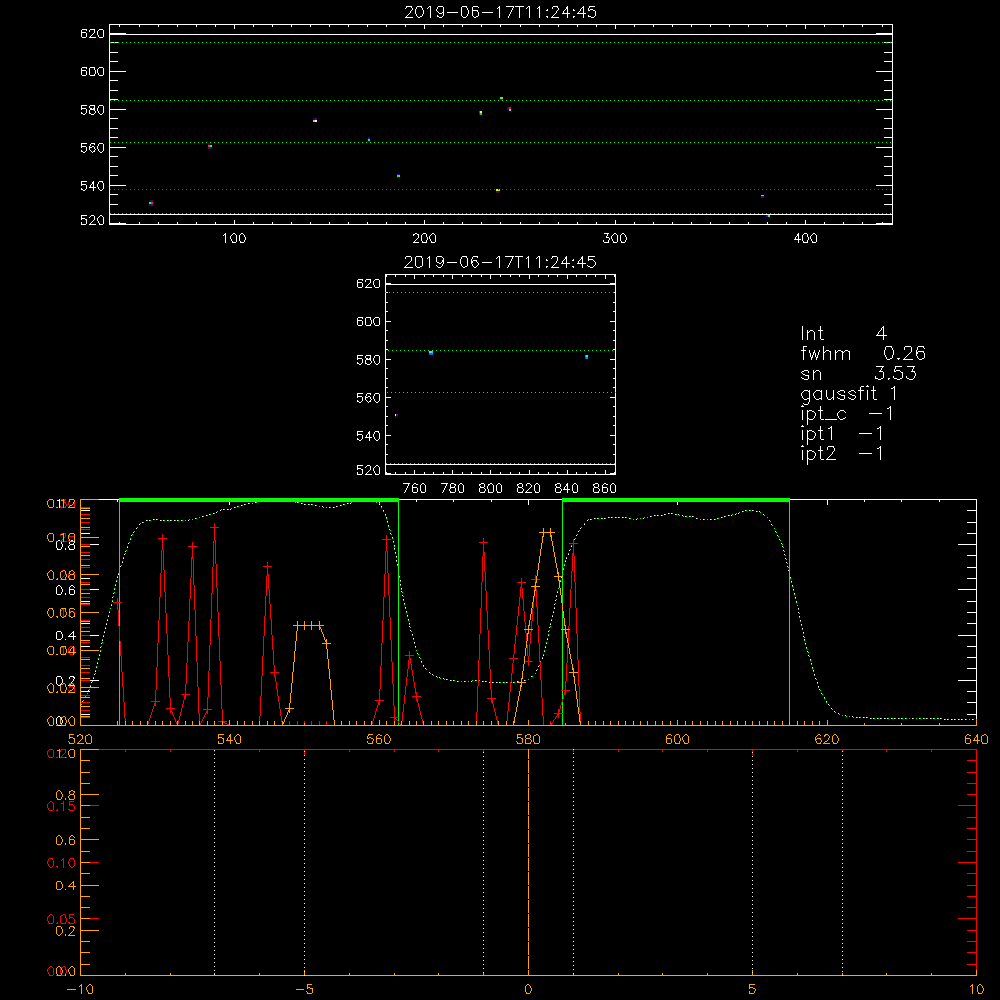Image resolution: width=1000 pixels, height=1000 pixels.
Task: Select the value '1' beside gaussfit
Action: (x=893, y=393)
